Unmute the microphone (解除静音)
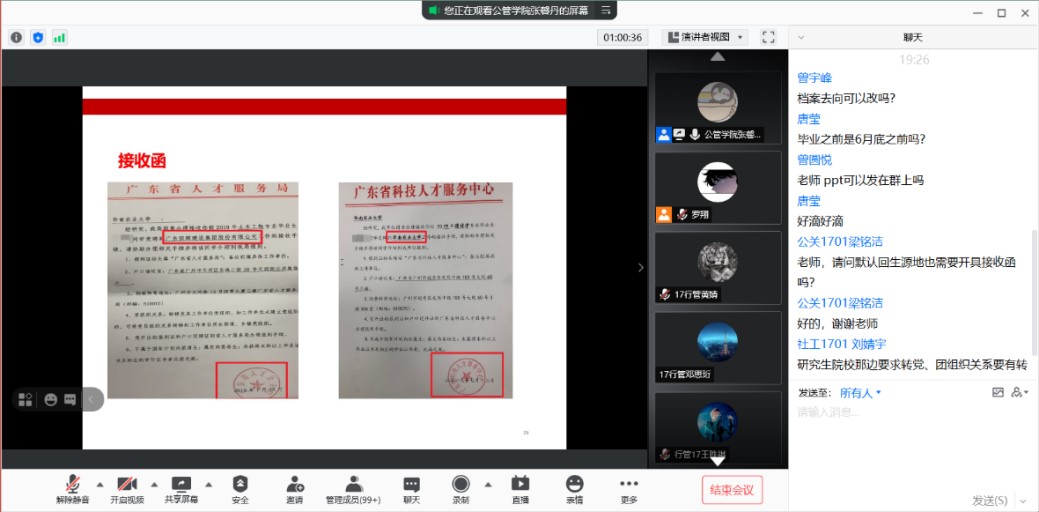Image resolution: width=1039 pixels, height=512 pixels. [x=72, y=486]
